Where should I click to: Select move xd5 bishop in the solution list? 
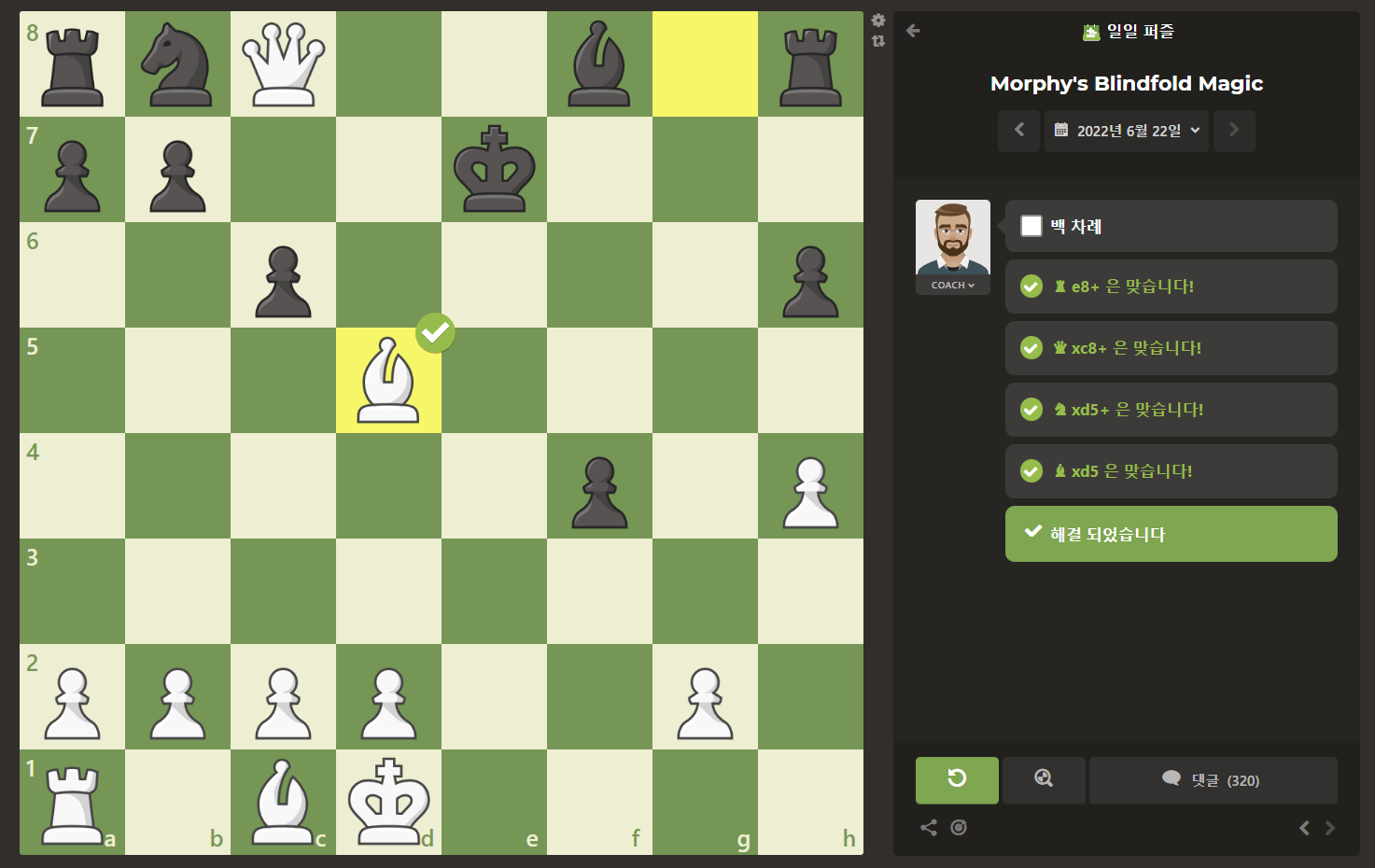[1172, 471]
